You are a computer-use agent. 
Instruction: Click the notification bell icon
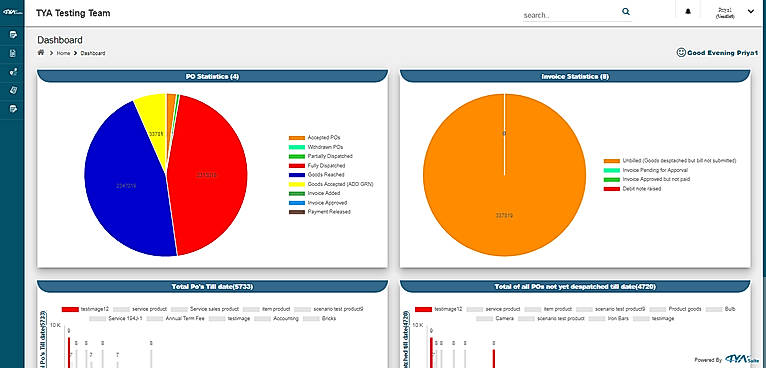(x=688, y=12)
